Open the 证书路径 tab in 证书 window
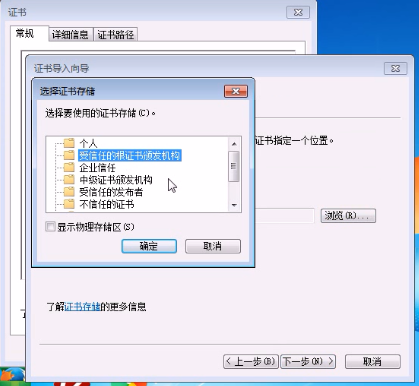 click(115, 34)
